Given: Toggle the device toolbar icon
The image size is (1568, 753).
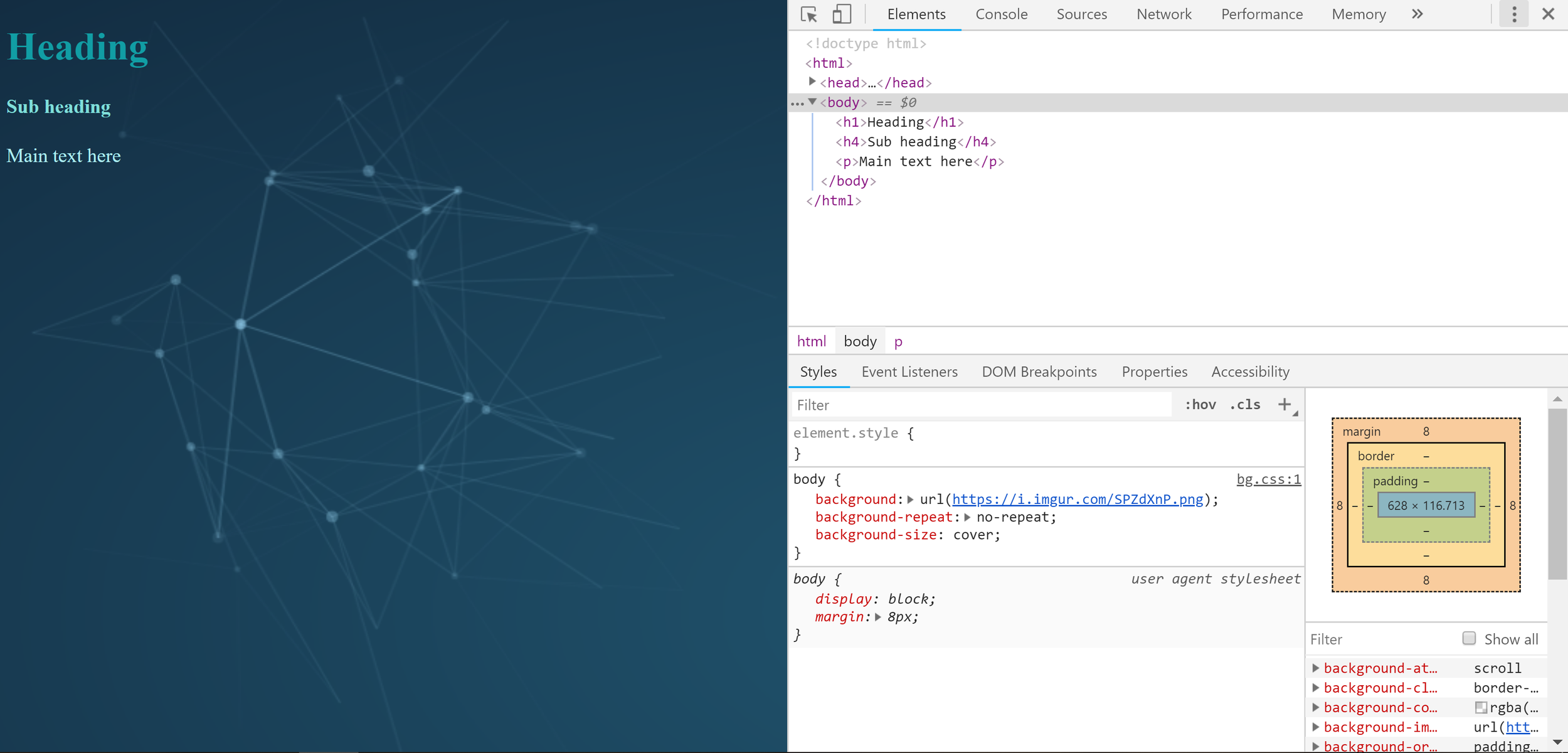Looking at the screenshot, I should coord(841,14).
